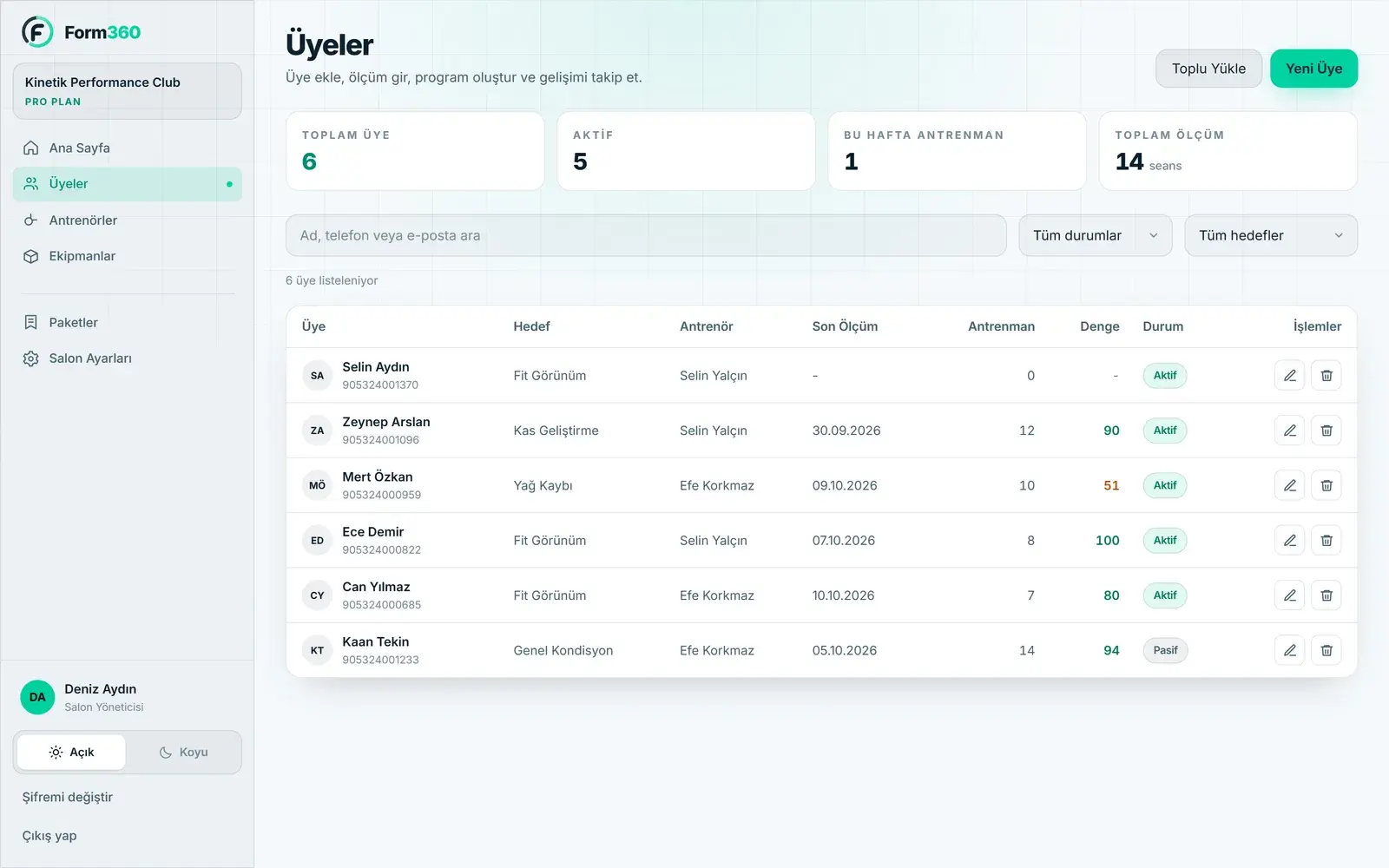Click the Yeni Üye button

[1313, 69]
